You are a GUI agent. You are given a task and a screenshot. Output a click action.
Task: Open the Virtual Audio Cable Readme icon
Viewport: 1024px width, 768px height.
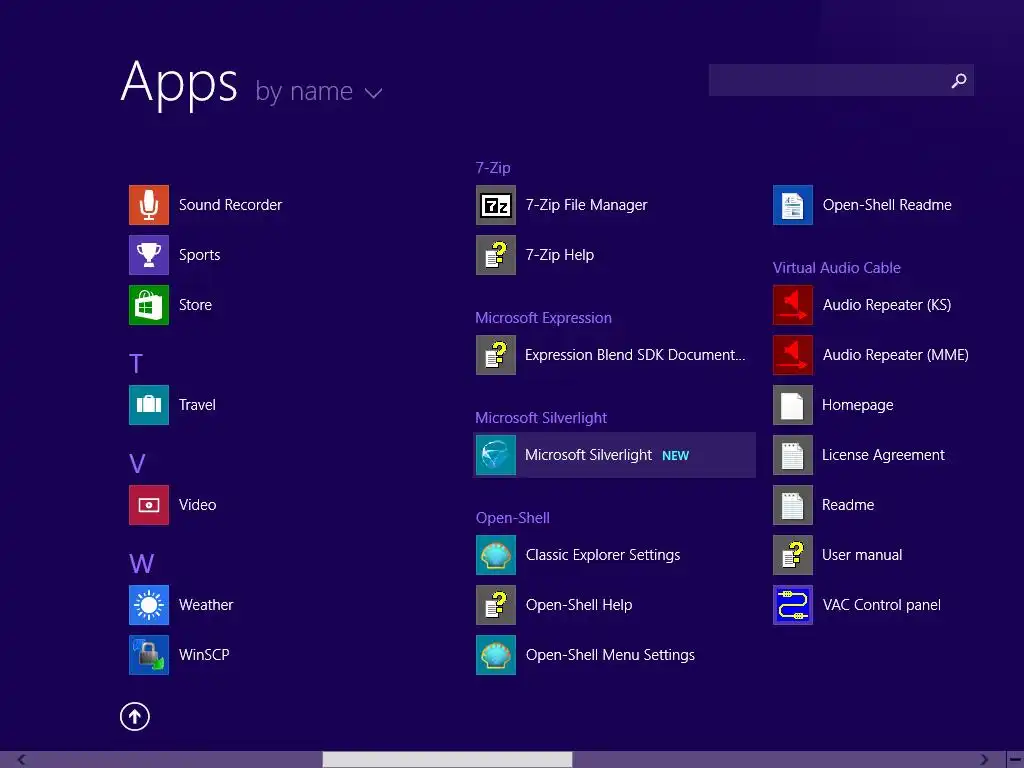pyautogui.click(x=793, y=505)
